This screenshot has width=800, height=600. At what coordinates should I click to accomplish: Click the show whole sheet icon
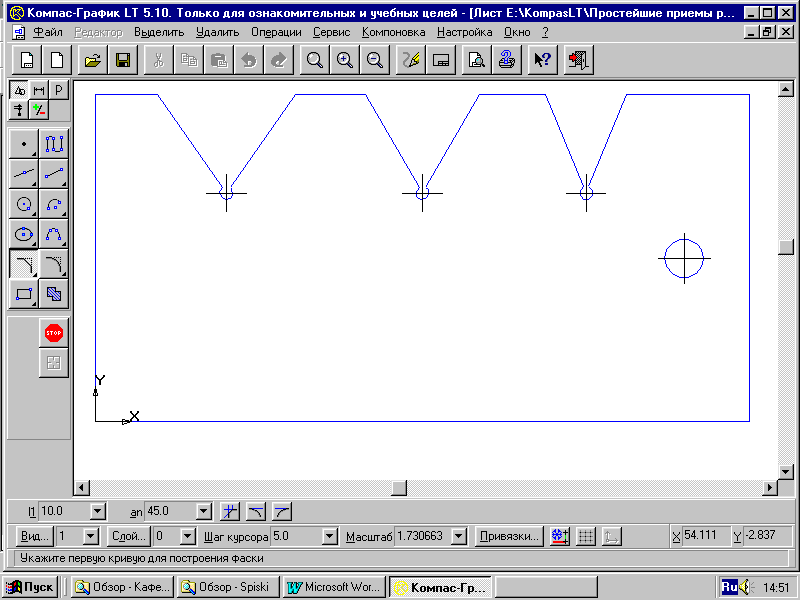coord(441,60)
